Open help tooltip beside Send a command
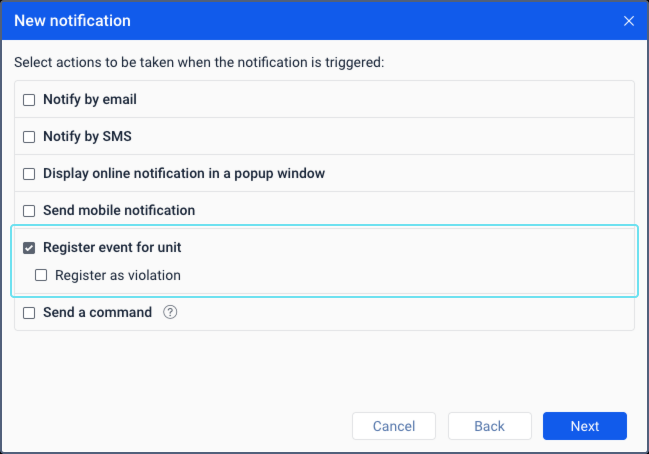The image size is (649, 454). tap(170, 312)
